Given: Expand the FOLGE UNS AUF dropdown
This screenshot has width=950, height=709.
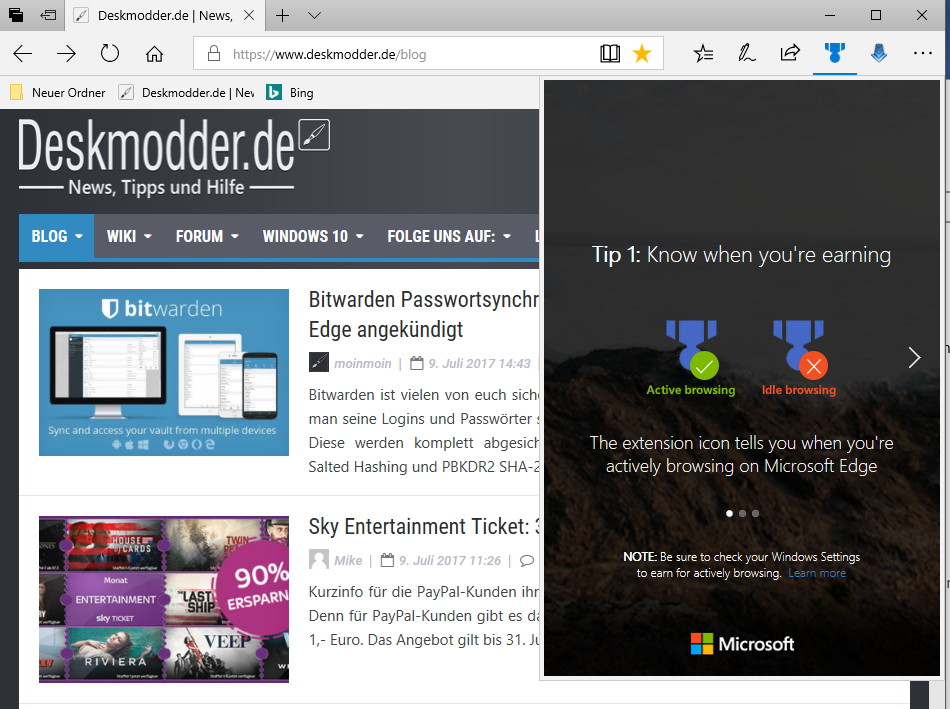Looking at the screenshot, I should (449, 236).
